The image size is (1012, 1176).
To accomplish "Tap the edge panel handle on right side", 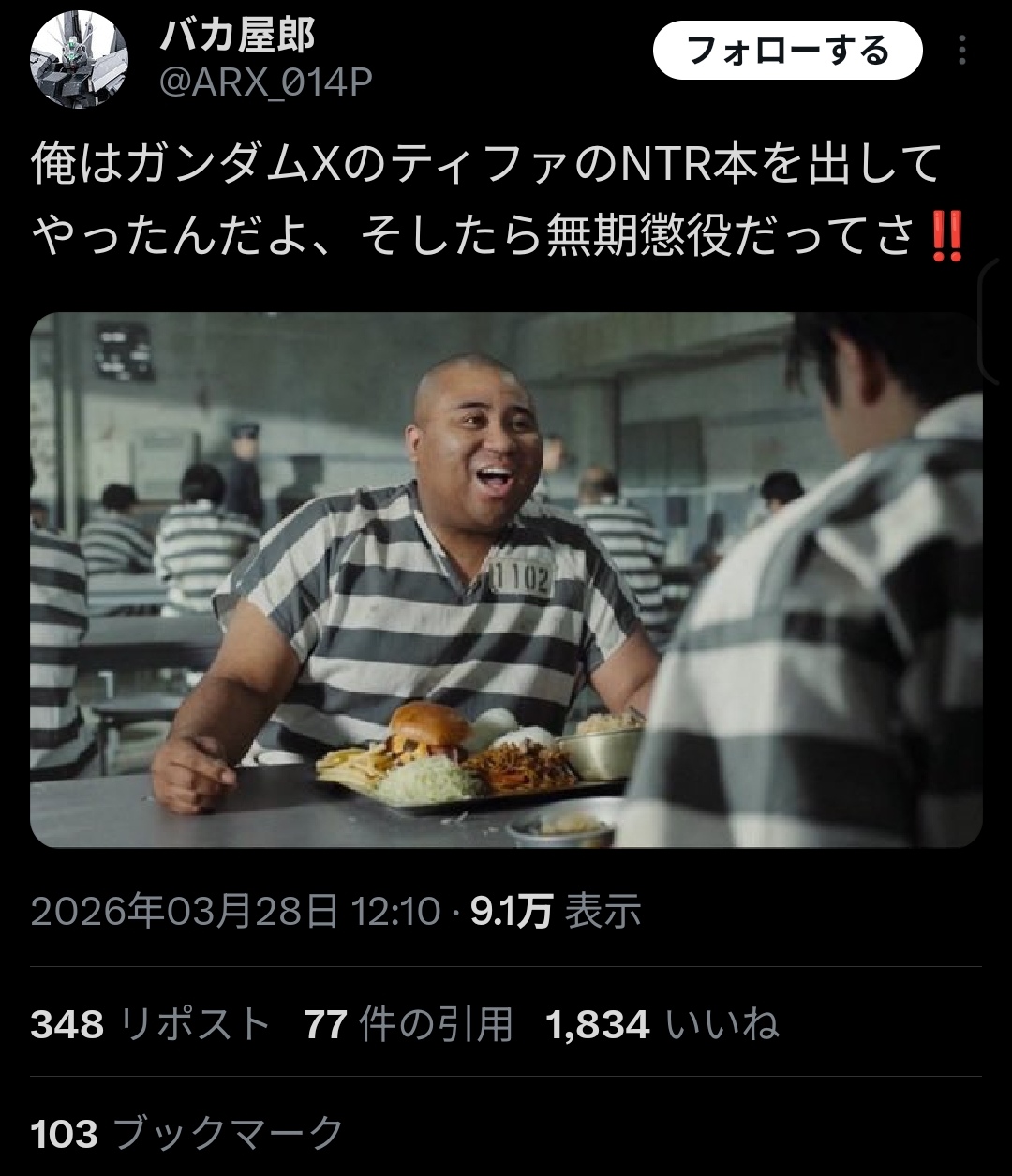I will (x=995, y=320).
